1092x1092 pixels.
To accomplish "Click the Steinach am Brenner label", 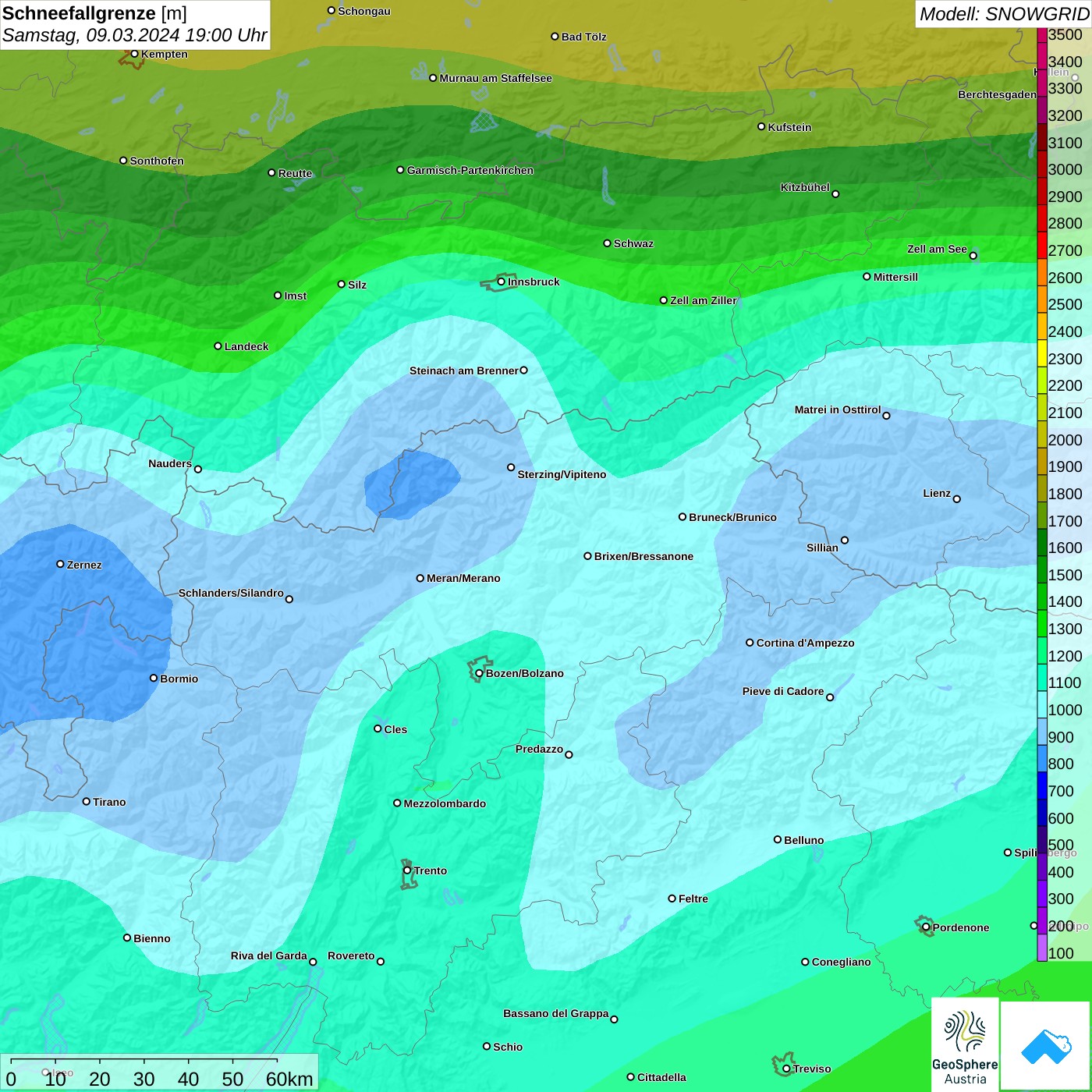I will pos(463,370).
